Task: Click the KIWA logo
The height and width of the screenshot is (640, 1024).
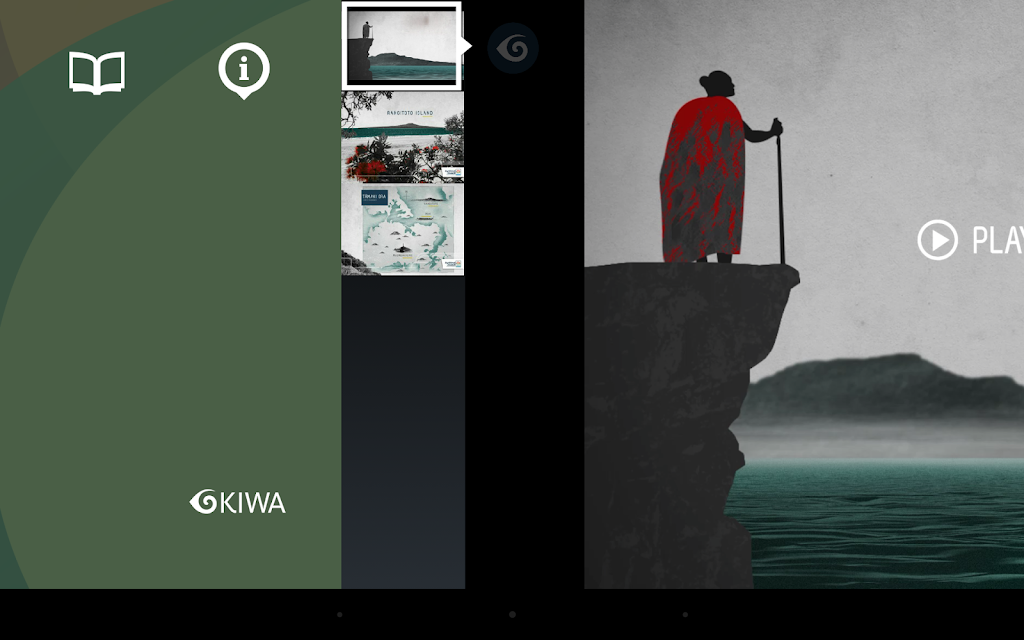Action: [x=238, y=502]
